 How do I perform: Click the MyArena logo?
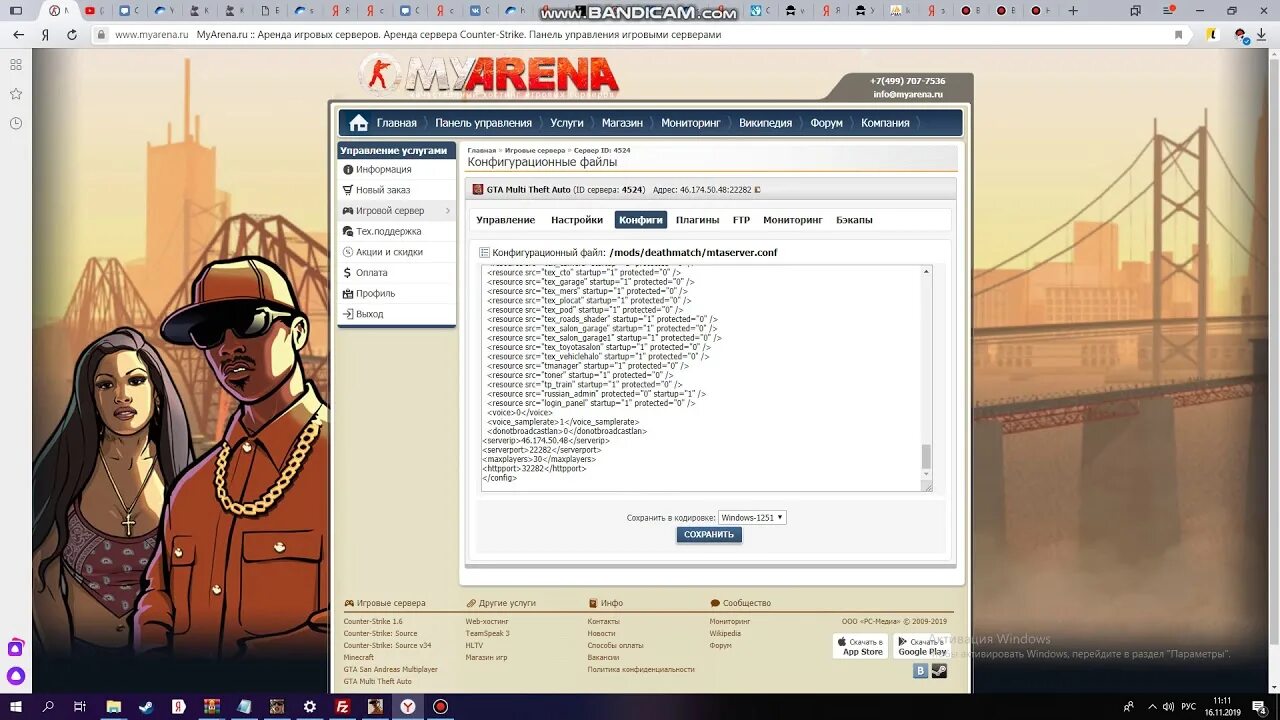[x=489, y=76]
